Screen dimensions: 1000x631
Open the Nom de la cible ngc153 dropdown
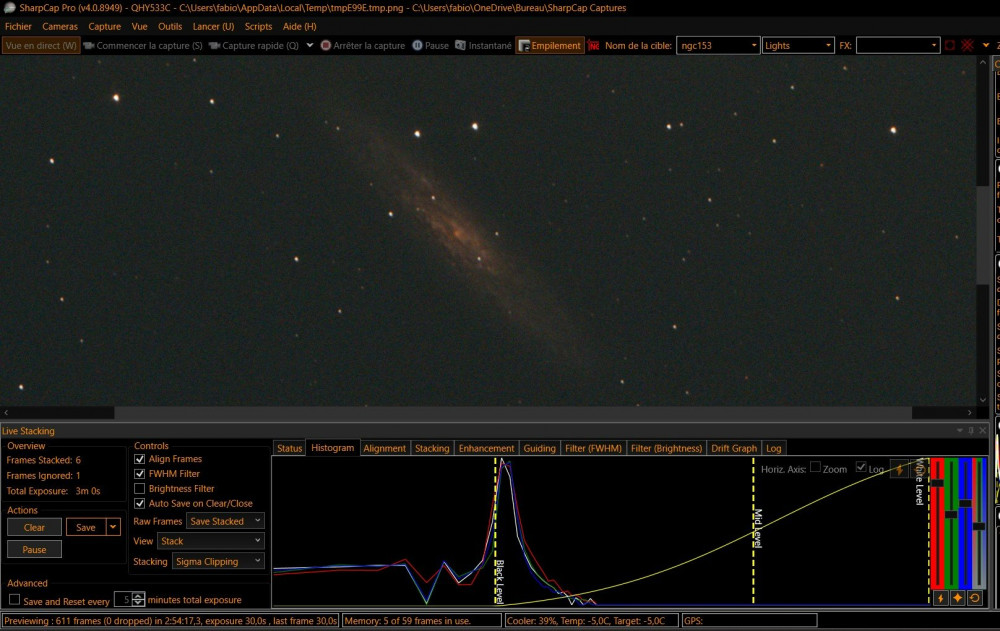[717, 45]
